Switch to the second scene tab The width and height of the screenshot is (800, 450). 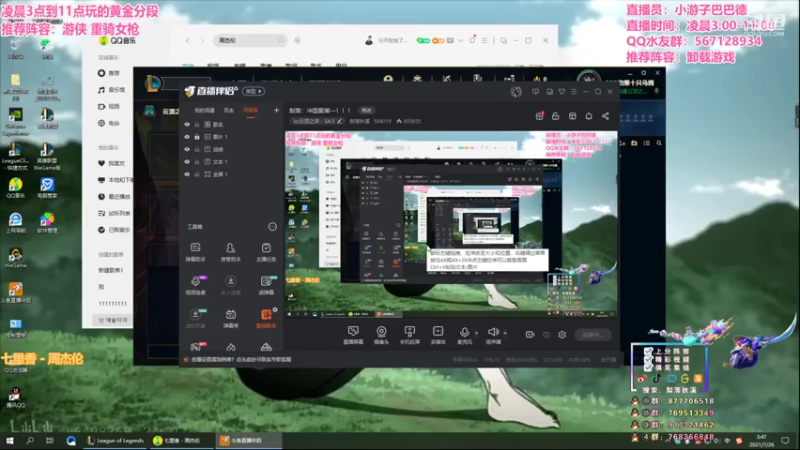point(229,110)
